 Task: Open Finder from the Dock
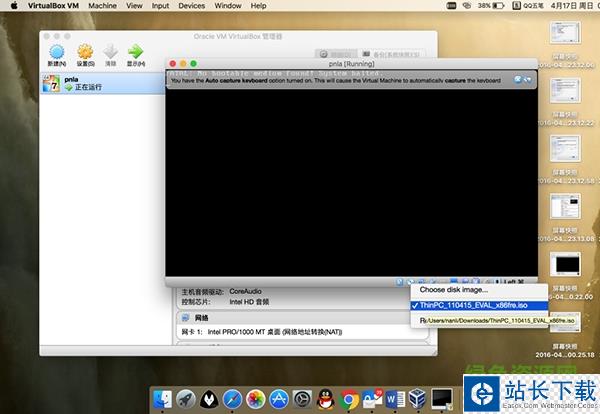coord(162,399)
